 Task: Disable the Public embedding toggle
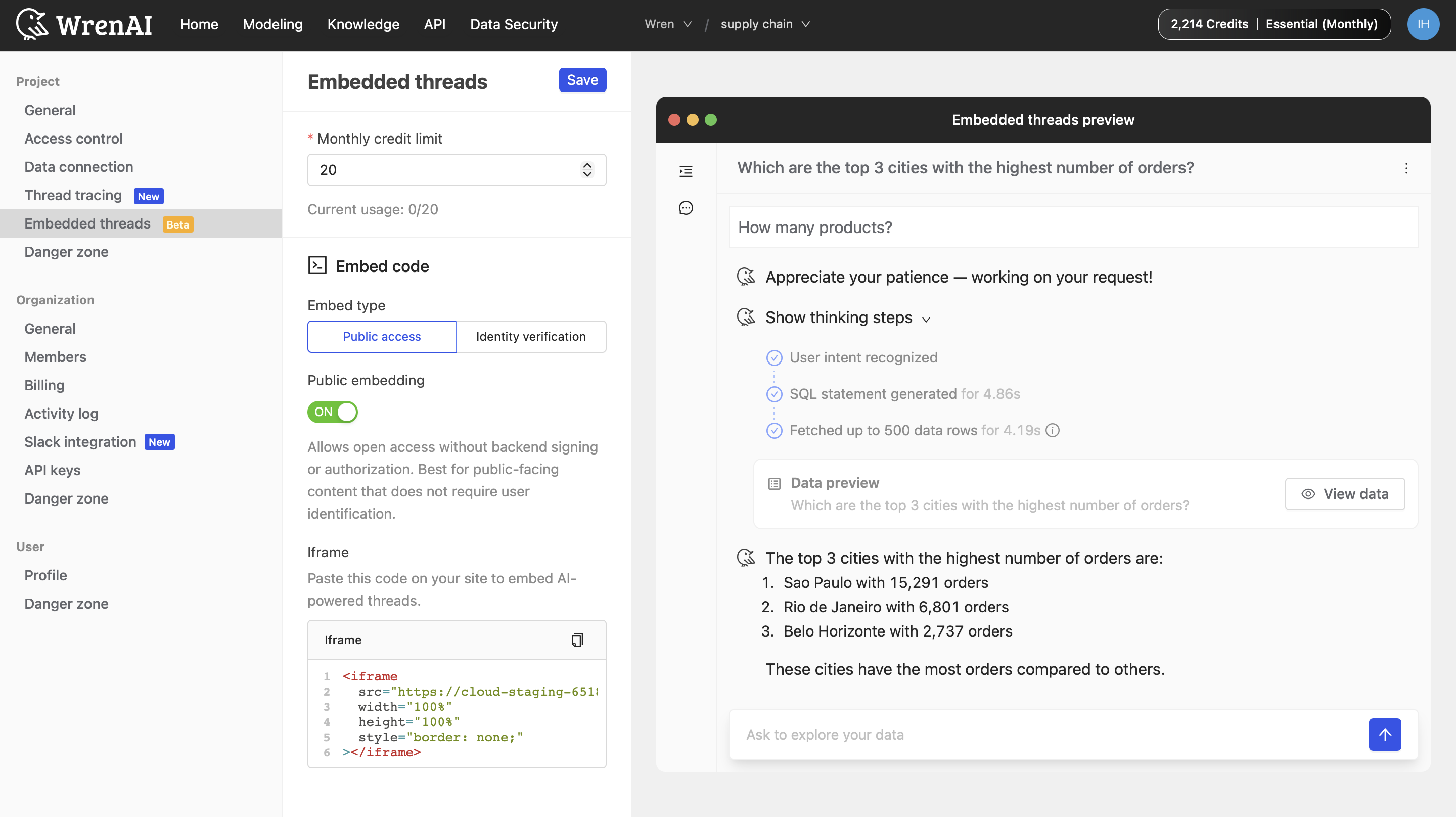pos(332,412)
